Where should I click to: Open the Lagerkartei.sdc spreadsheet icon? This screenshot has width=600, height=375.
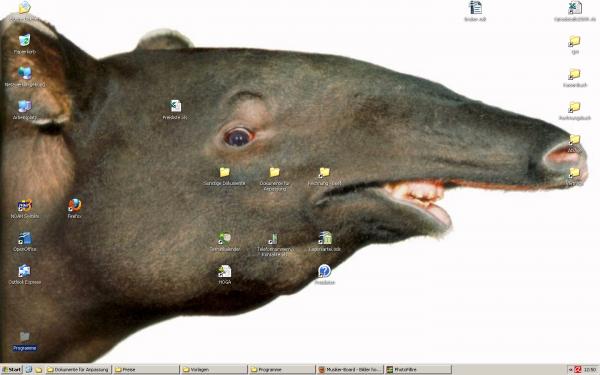point(324,238)
